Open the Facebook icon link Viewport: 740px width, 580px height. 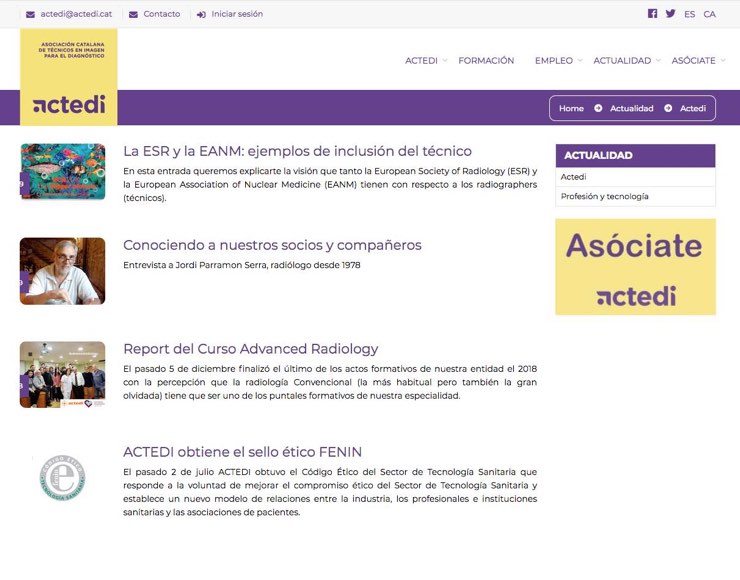652,13
